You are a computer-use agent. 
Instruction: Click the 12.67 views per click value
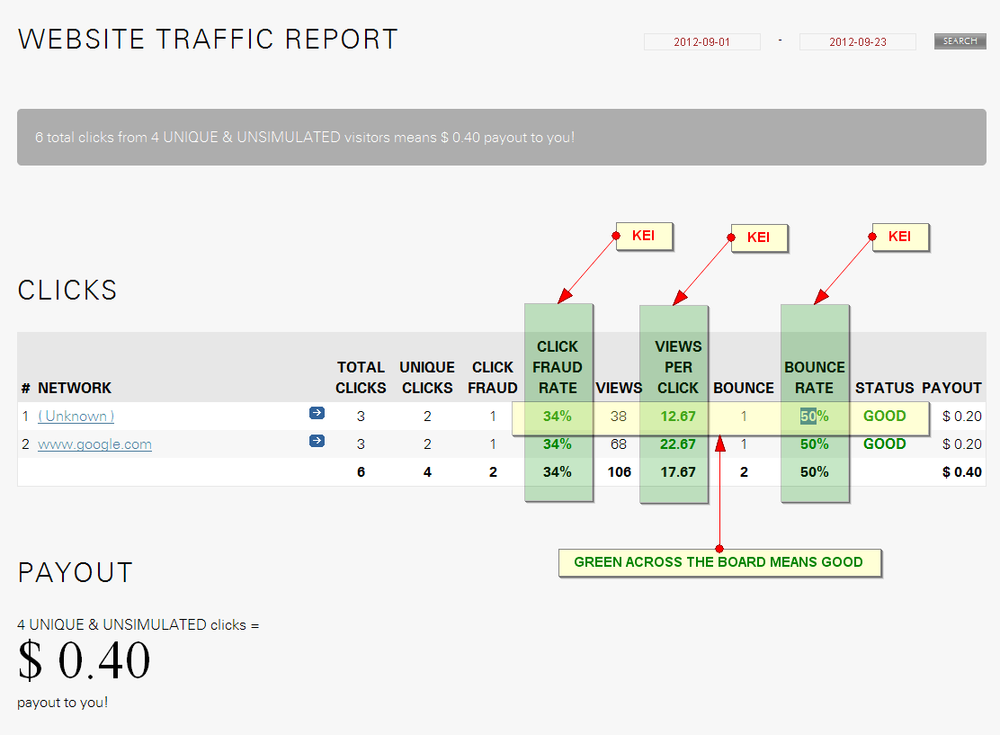[x=677, y=416]
